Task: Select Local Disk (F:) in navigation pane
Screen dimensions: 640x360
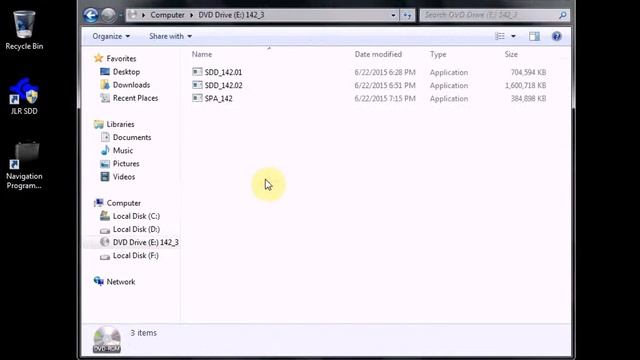Action: pyautogui.click(x=136, y=256)
